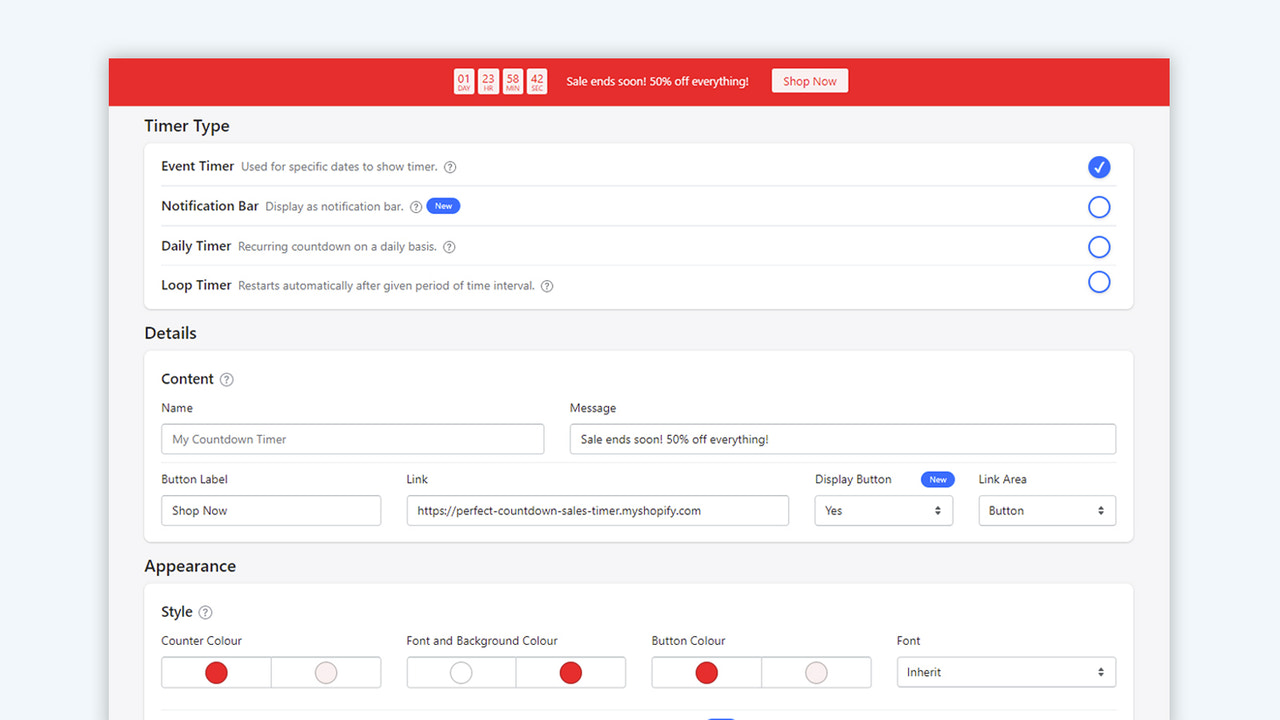Click Shop Now in the red preview bar
This screenshot has height=720, width=1280.
tap(809, 81)
